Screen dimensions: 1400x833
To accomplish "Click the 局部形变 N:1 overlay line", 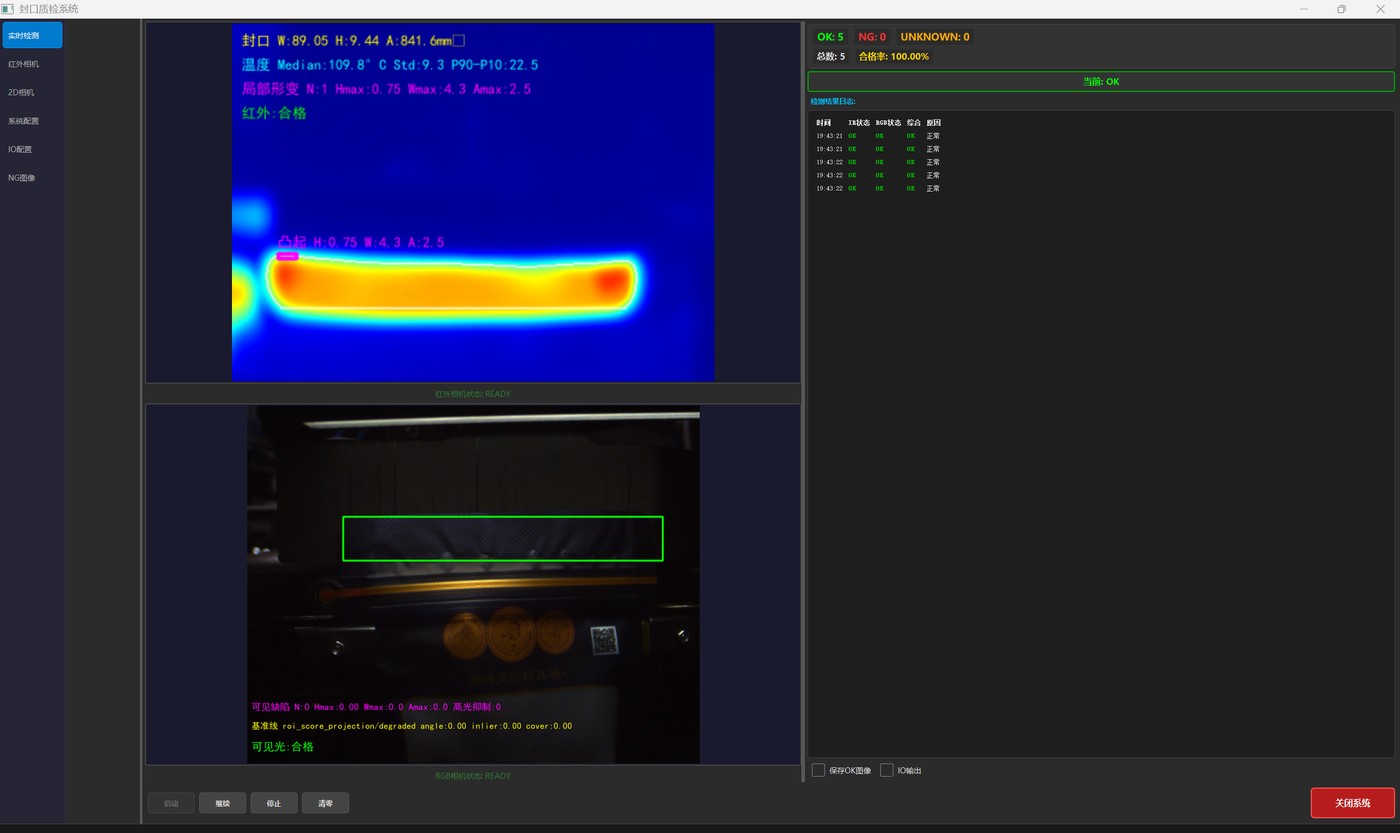I will 386,89.
